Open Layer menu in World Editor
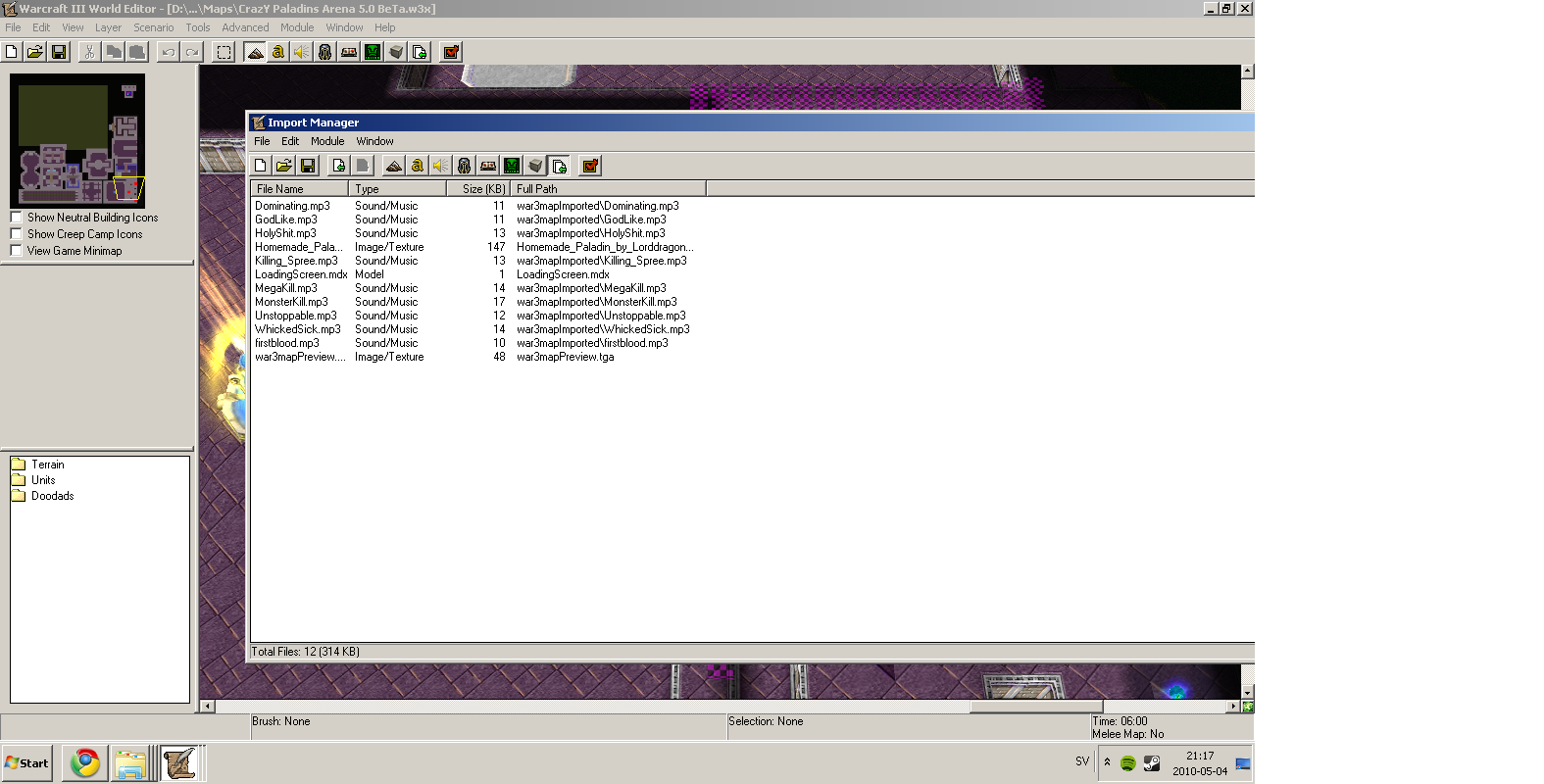Image resolution: width=1544 pixels, height=784 pixels. 108,27
